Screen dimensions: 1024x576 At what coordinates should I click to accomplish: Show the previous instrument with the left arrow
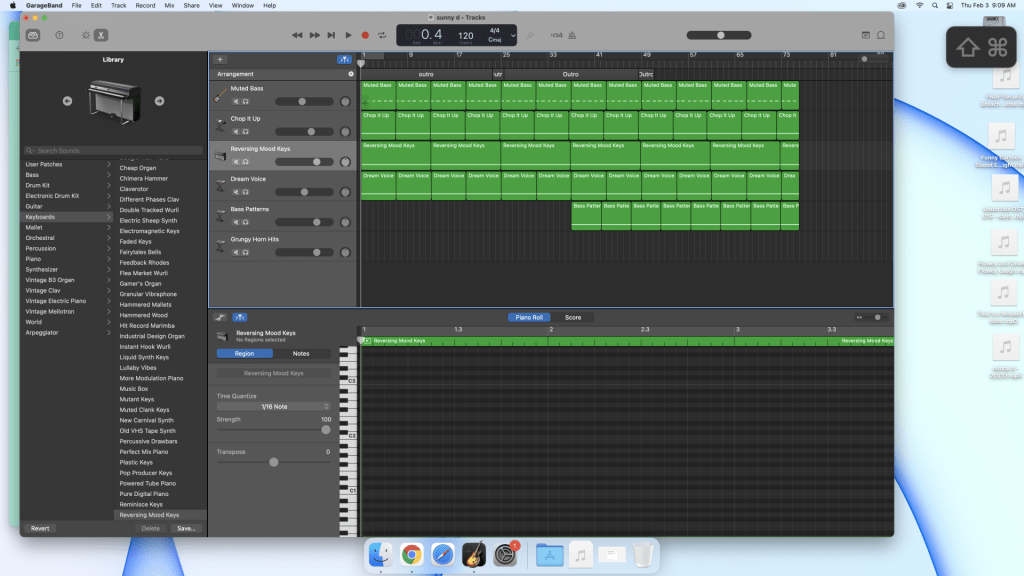coord(67,101)
